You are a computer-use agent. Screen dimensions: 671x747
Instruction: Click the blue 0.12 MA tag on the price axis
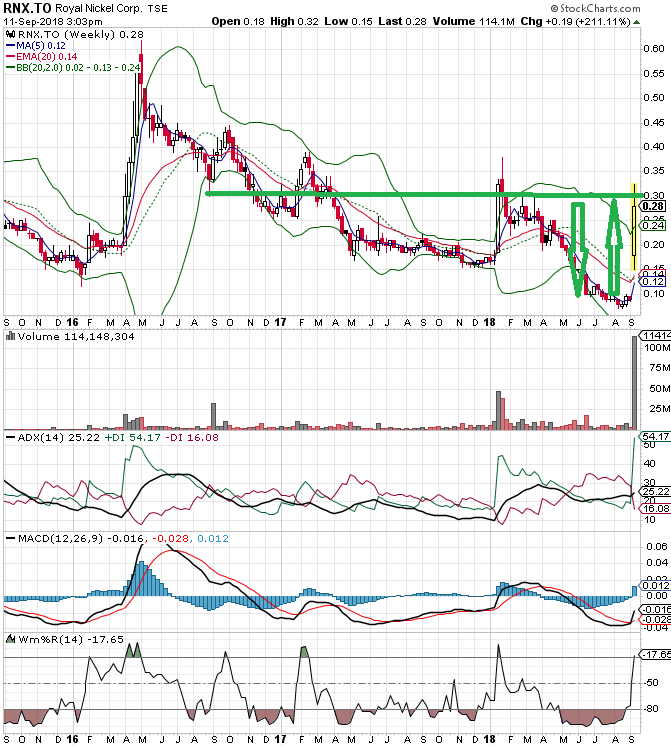pyautogui.click(x=653, y=282)
